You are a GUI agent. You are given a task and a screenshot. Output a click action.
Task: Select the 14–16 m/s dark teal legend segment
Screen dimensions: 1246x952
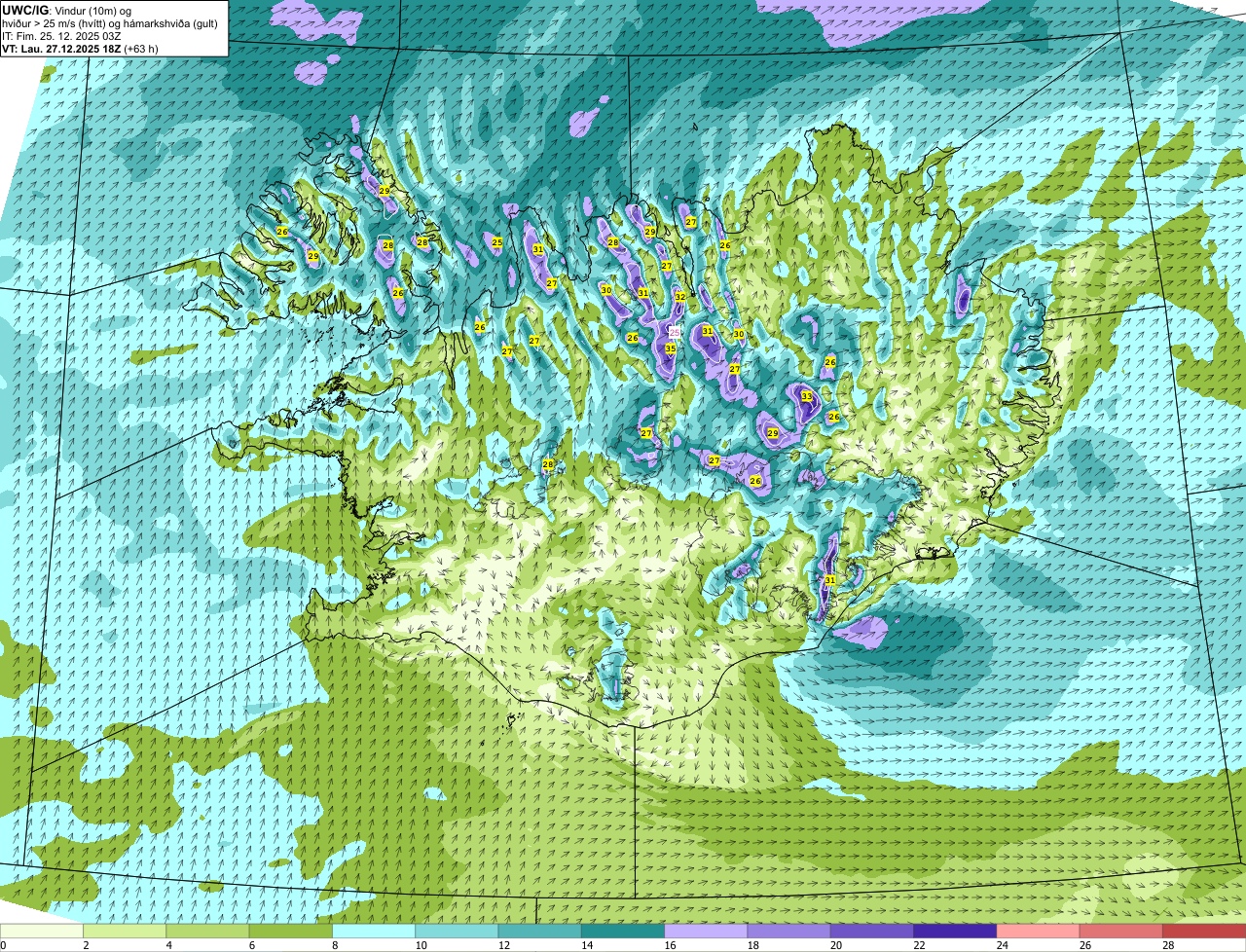(x=623, y=931)
